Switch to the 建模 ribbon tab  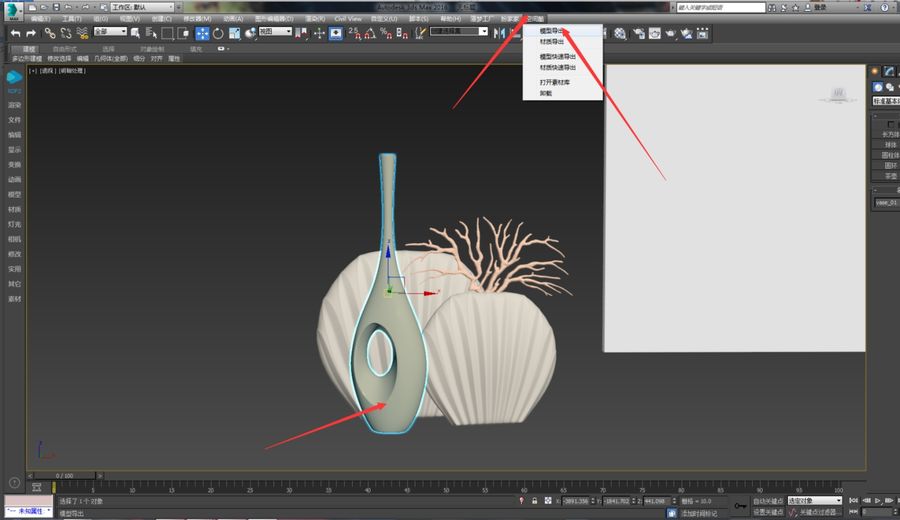[29, 49]
